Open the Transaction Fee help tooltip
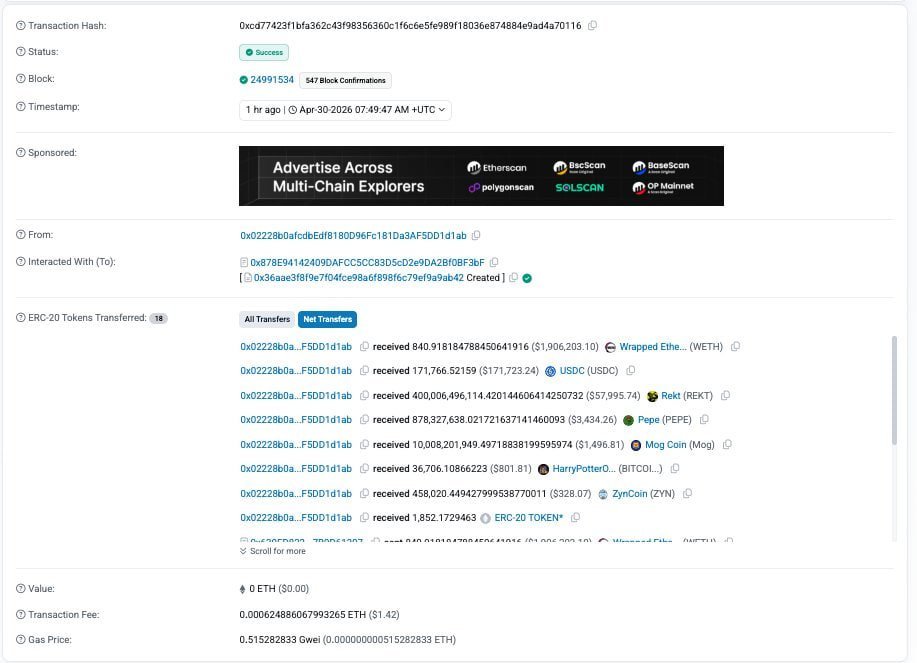This screenshot has width=917, height=663. [x=22, y=614]
